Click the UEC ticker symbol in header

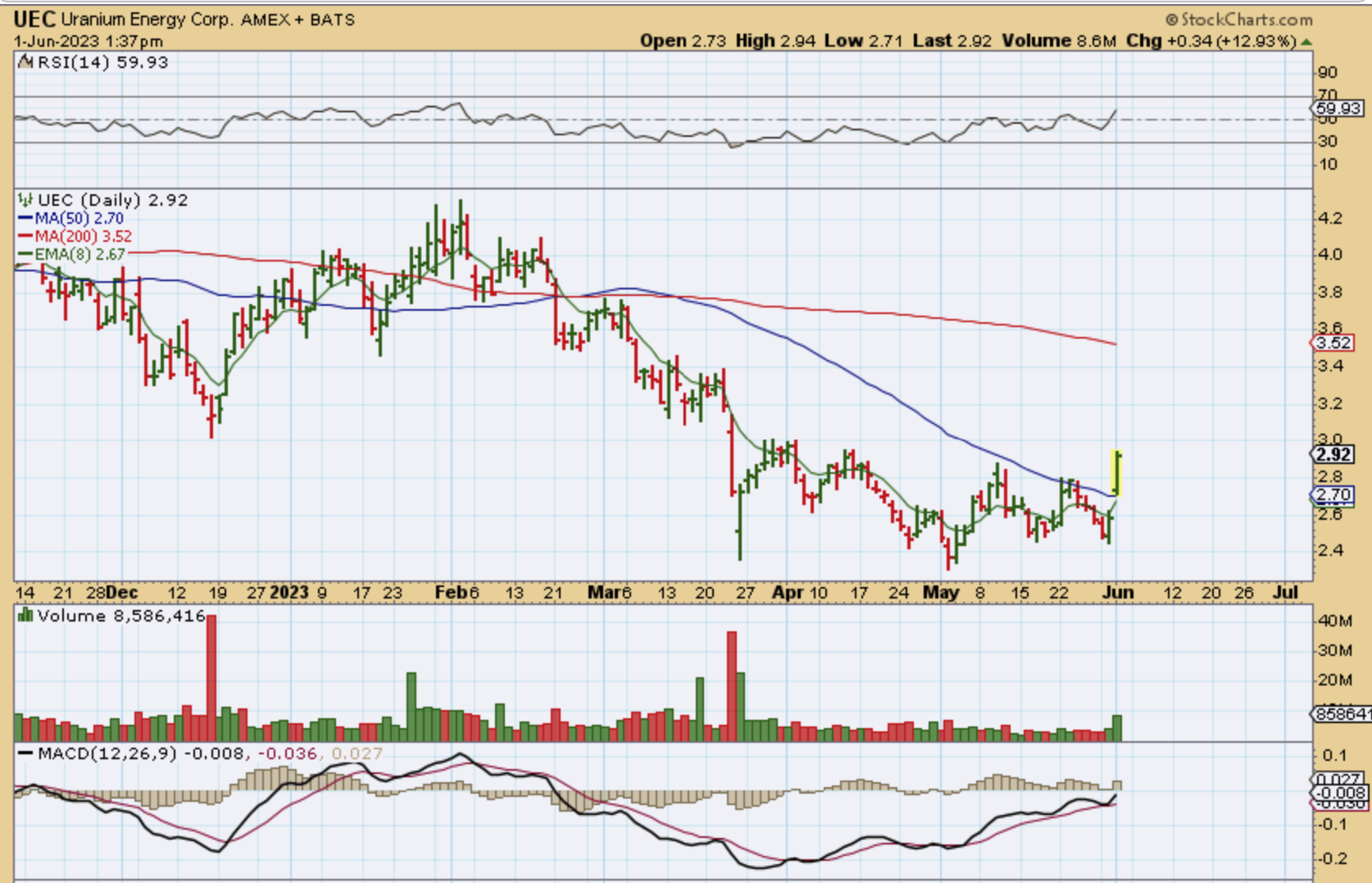(x=34, y=19)
